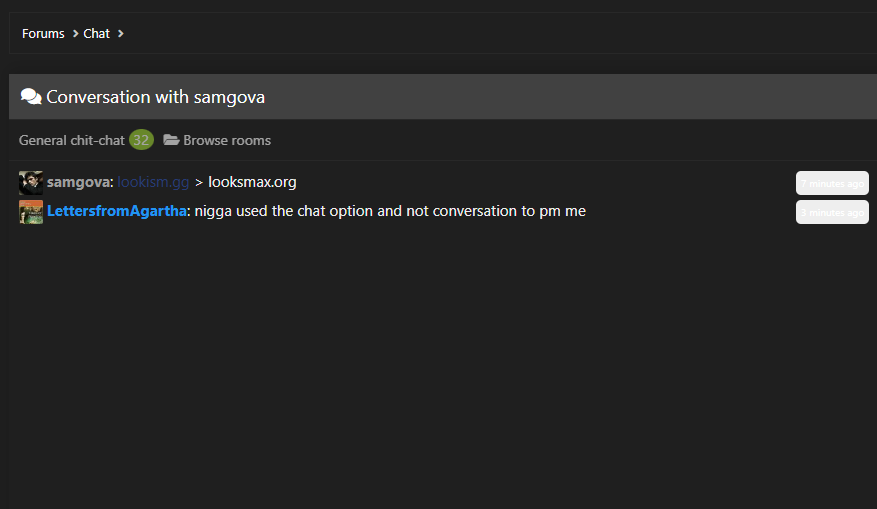Click the looksmax.org text in samgova's message
The image size is (877, 509).
coord(252,182)
